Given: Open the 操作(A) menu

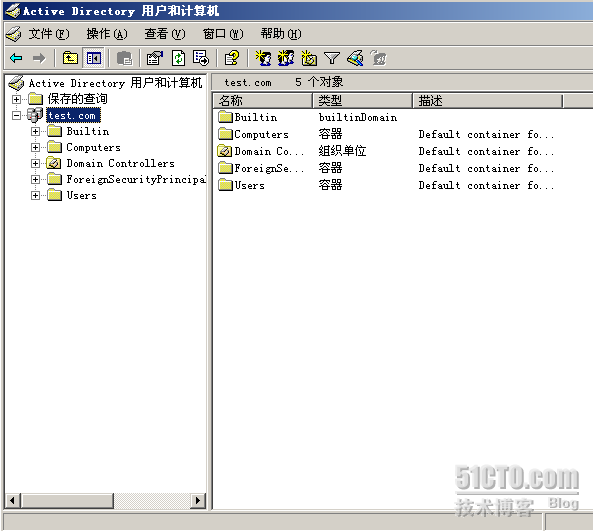Looking at the screenshot, I should point(107,34).
